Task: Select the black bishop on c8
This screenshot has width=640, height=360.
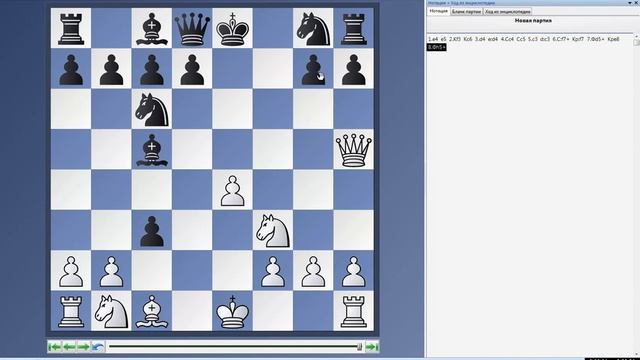Action: (x=152, y=29)
